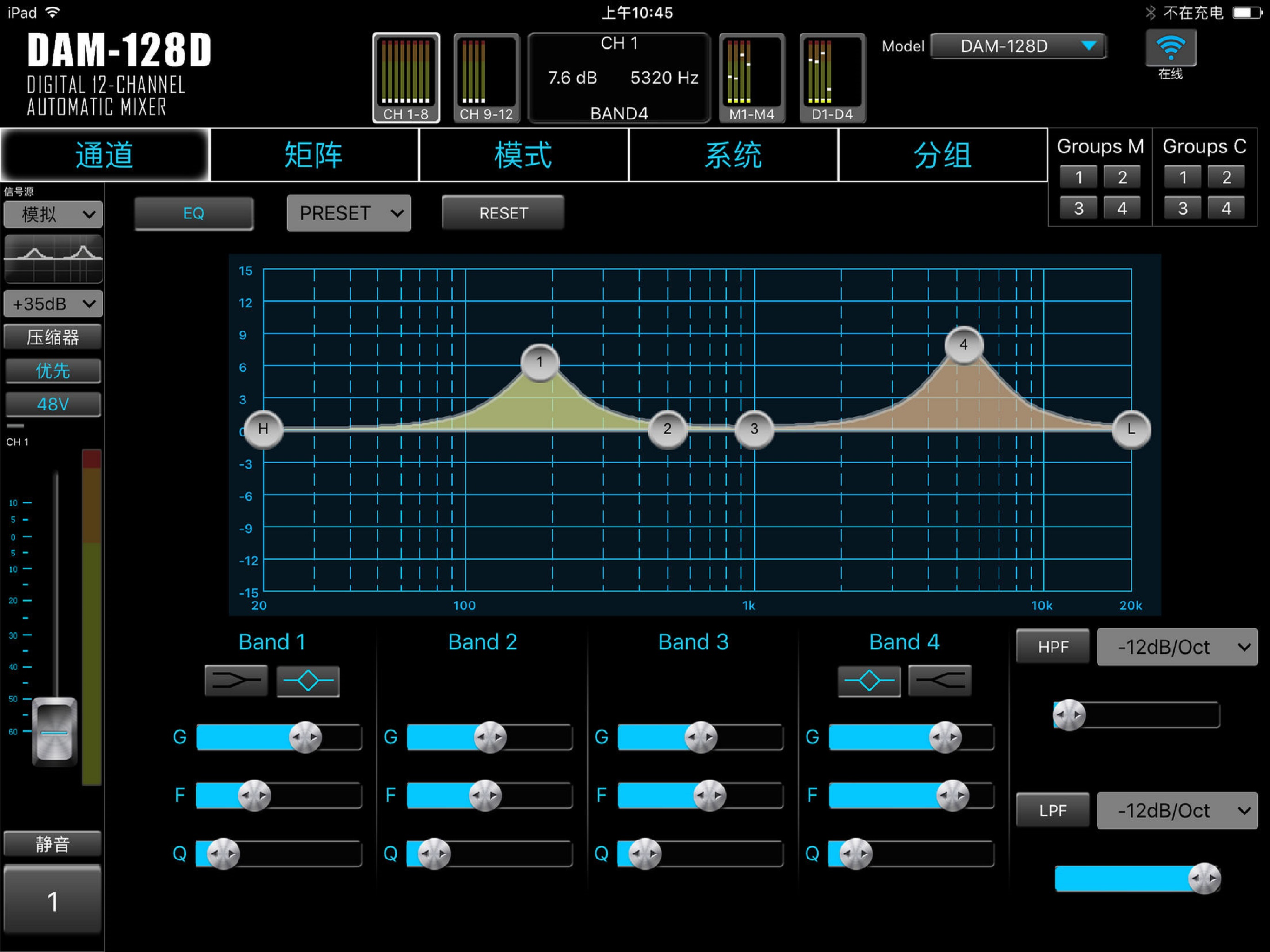Toggle Groups M button 1
The width and height of the screenshot is (1270, 952).
point(1078,178)
